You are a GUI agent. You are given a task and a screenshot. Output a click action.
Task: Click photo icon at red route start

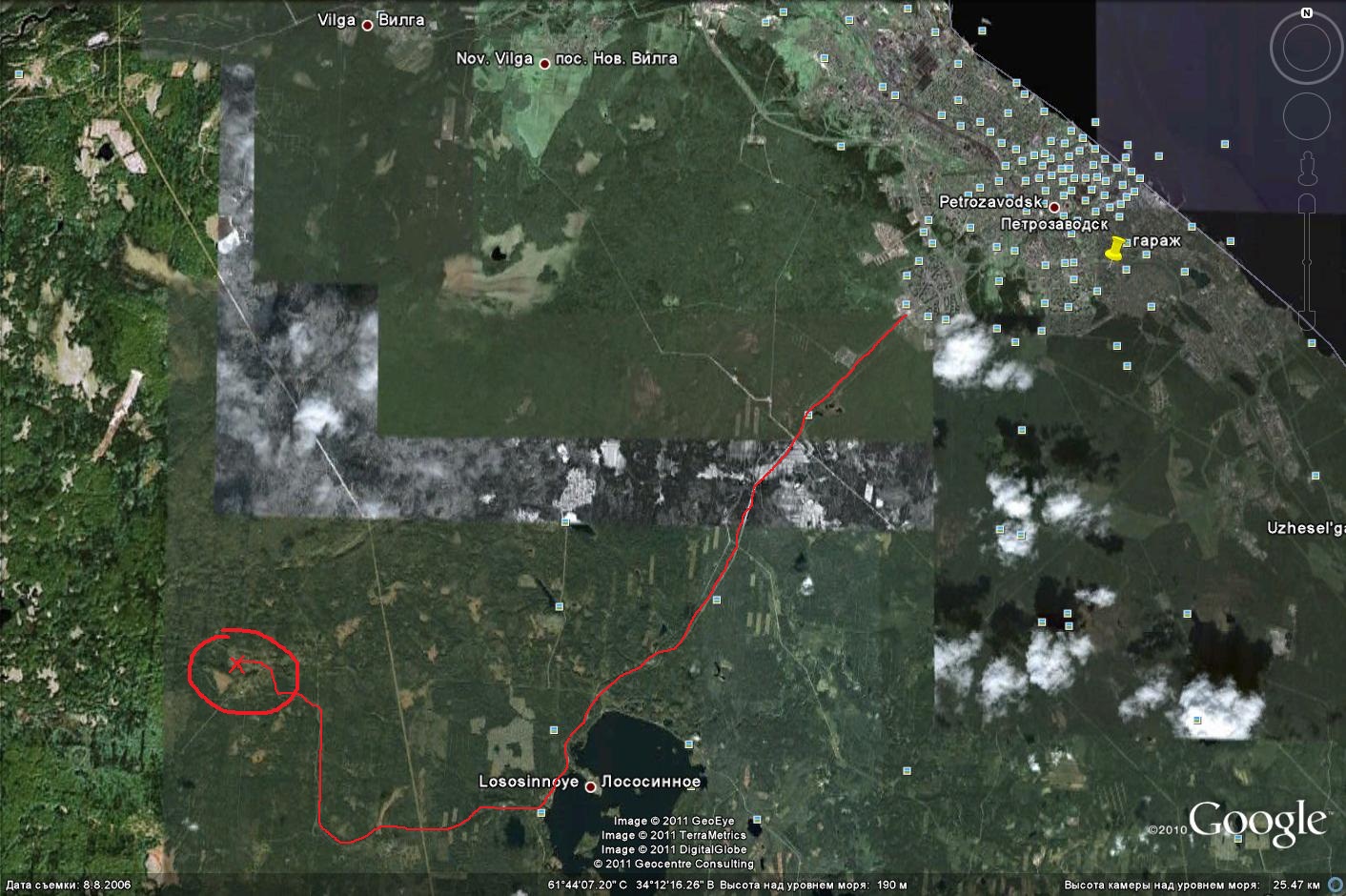click(907, 306)
